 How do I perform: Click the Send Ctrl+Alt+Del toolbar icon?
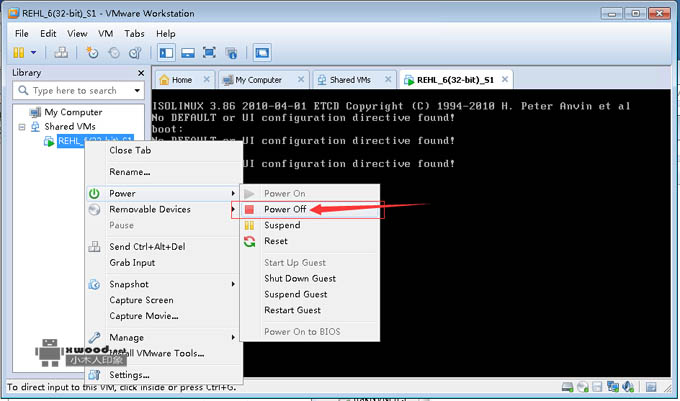click(x=61, y=53)
